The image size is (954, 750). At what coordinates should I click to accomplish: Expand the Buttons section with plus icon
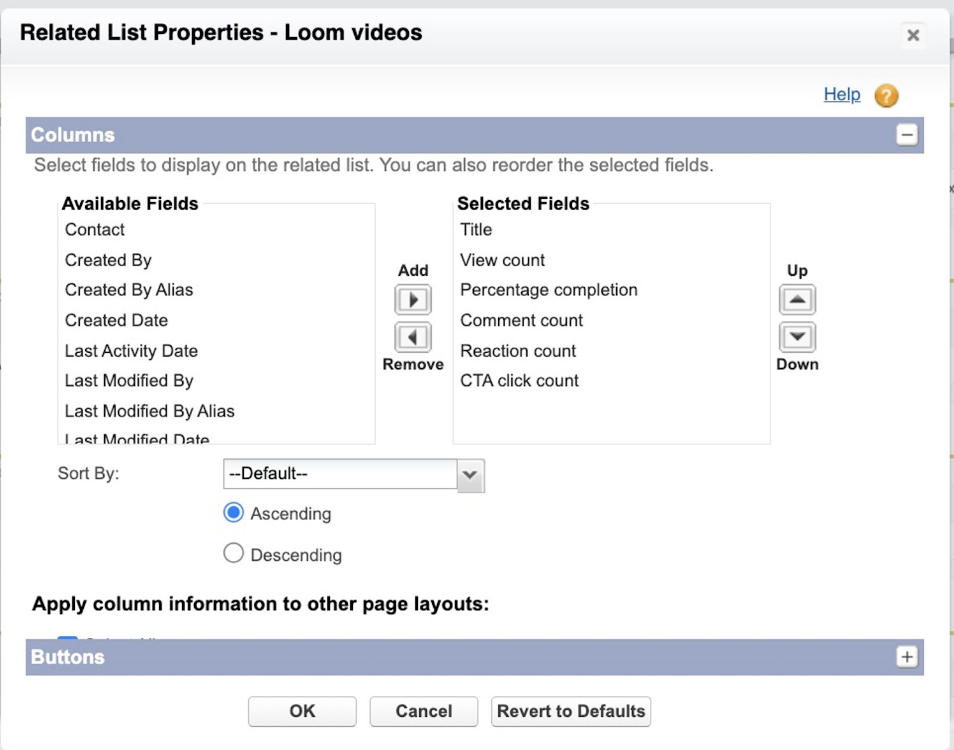[907, 657]
